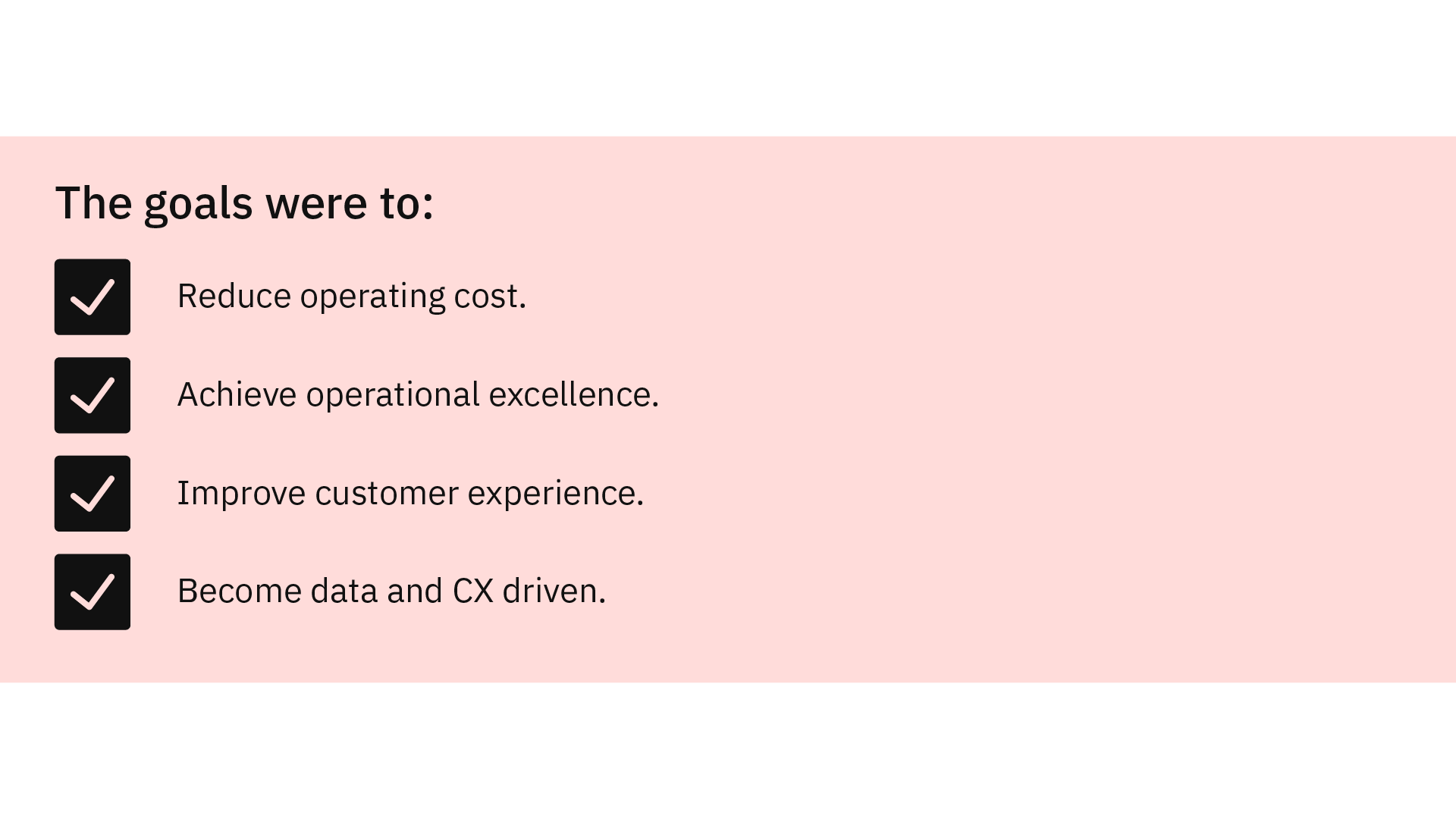Uncheck the Achieve operational excellence checkbox

click(93, 395)
